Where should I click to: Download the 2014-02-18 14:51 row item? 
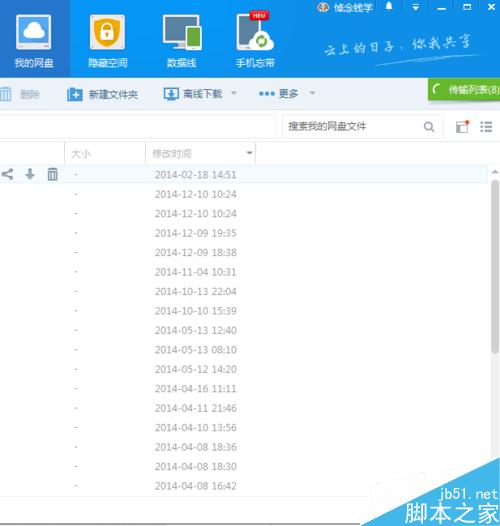coord(30,174)
